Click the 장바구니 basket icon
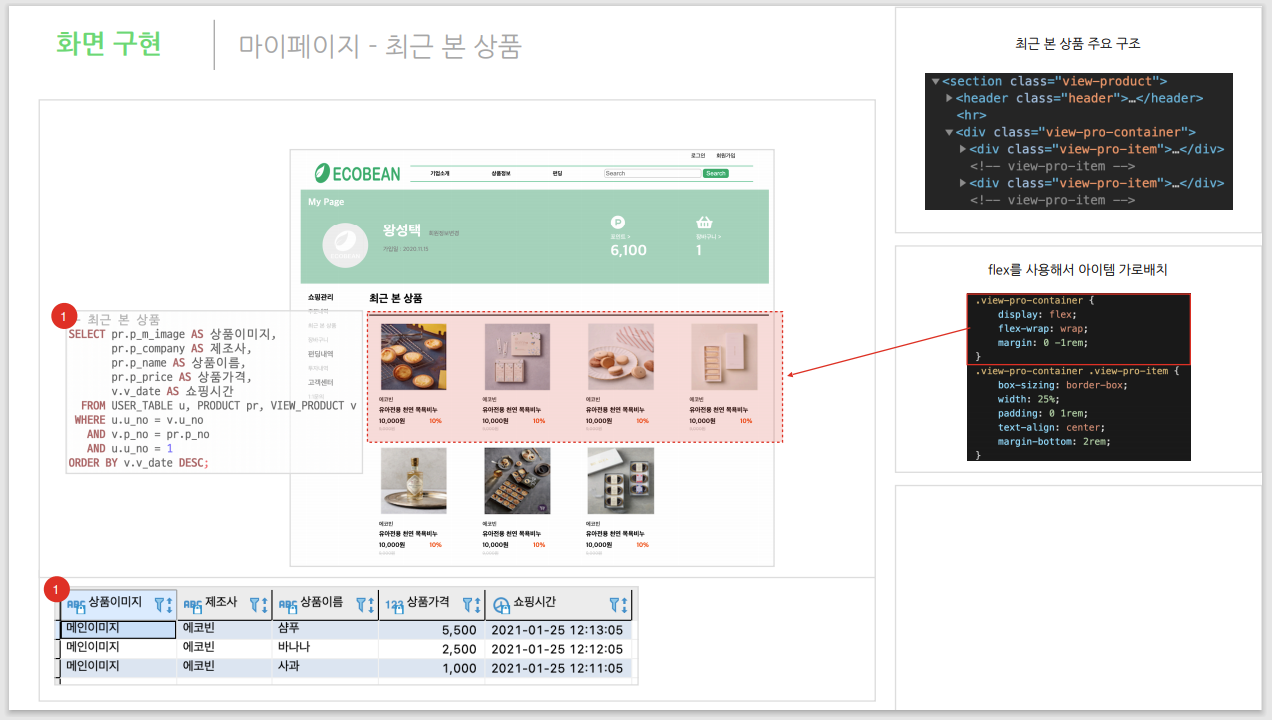Screen dimensions: 1272x720 point(703,219)
